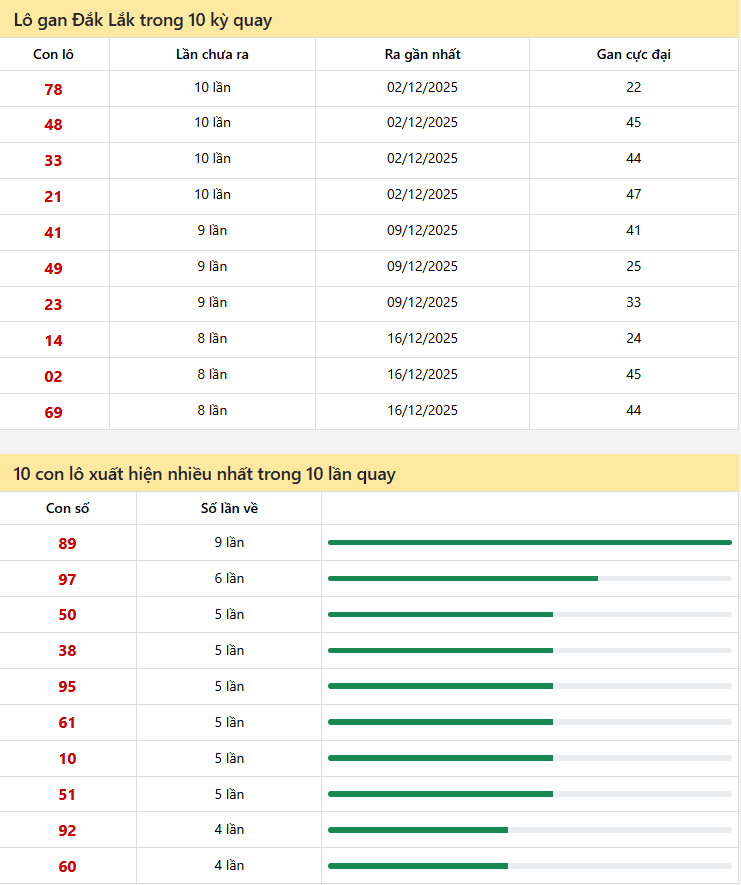Click the "Lần chưa ra" column header
The image size is (741, 885).
tap(212, 55)
